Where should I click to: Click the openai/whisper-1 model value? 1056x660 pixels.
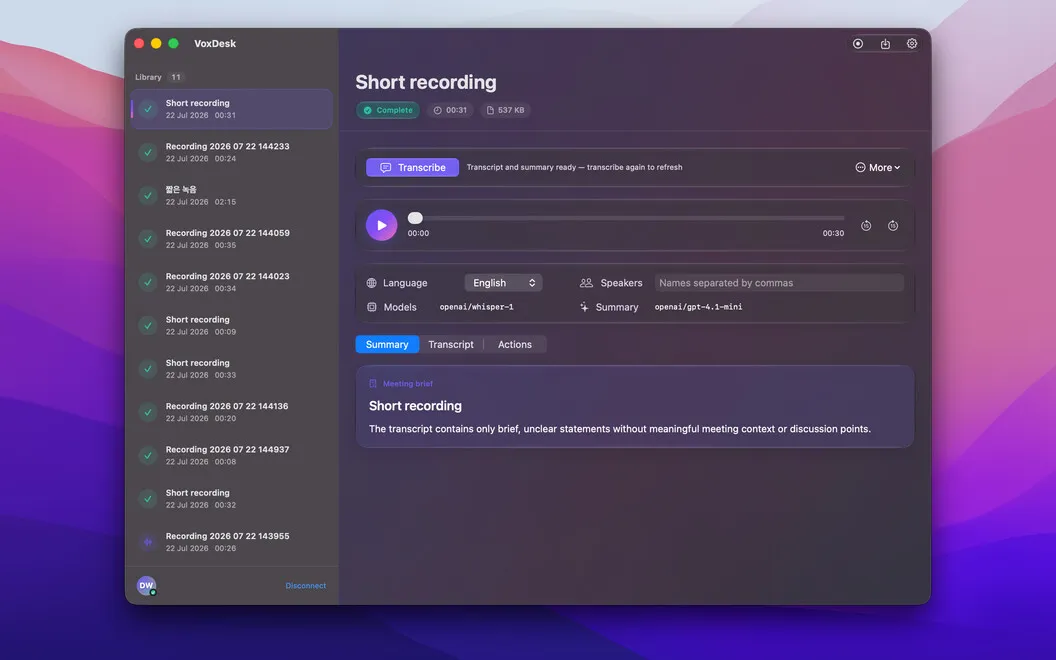(x=476, y=307)
